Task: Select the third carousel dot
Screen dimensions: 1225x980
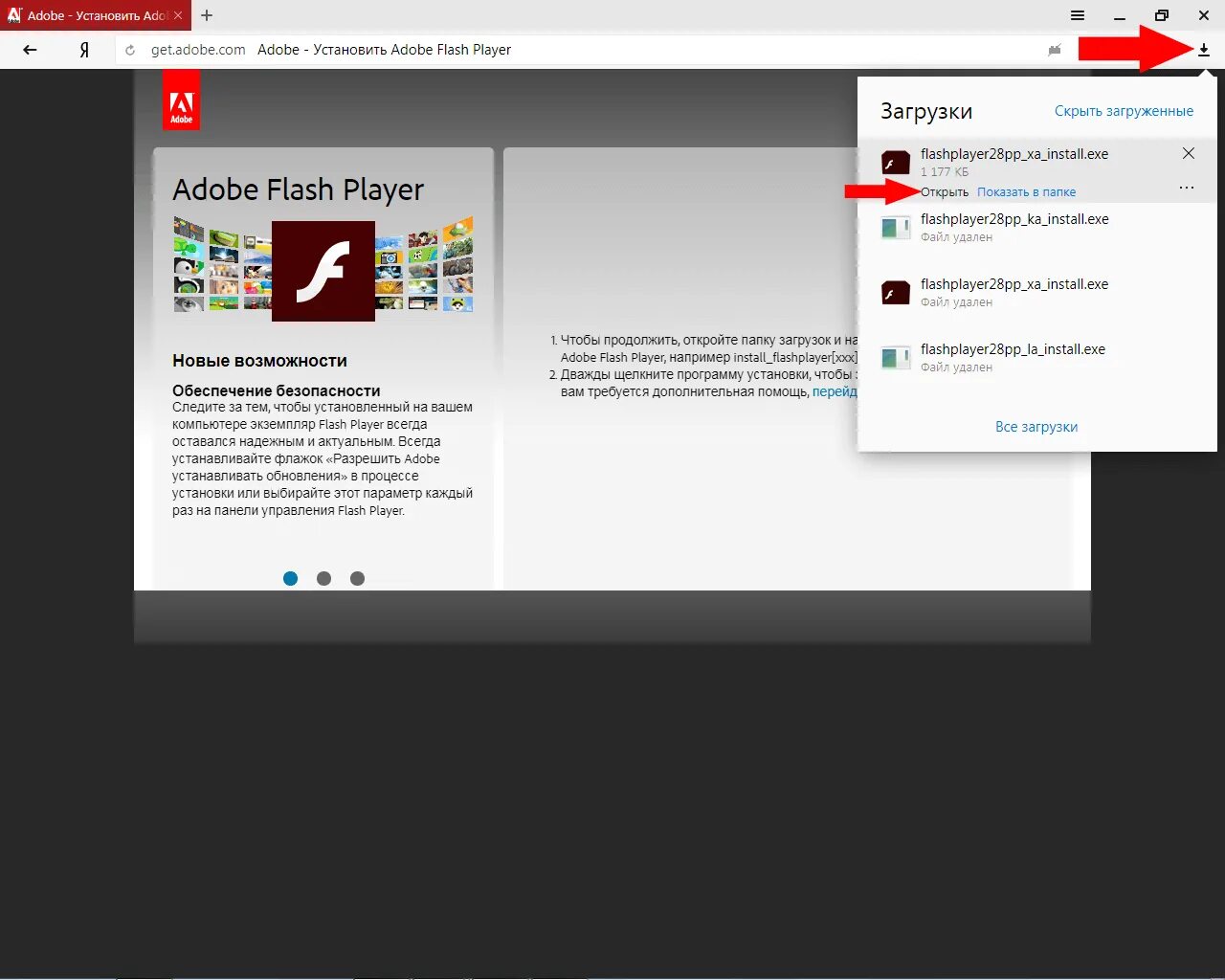Action: point(357,578)
